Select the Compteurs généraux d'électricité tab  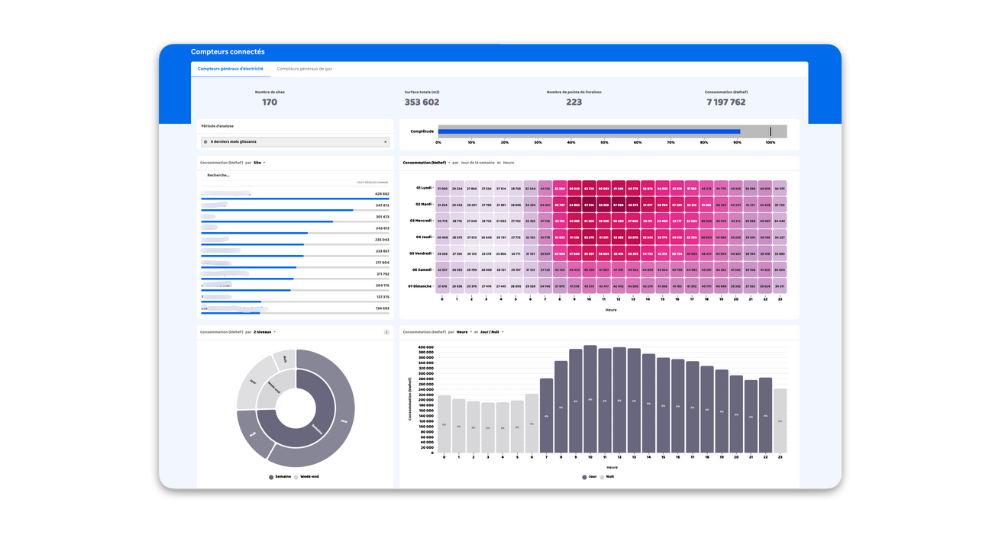(x=230, y=69)
